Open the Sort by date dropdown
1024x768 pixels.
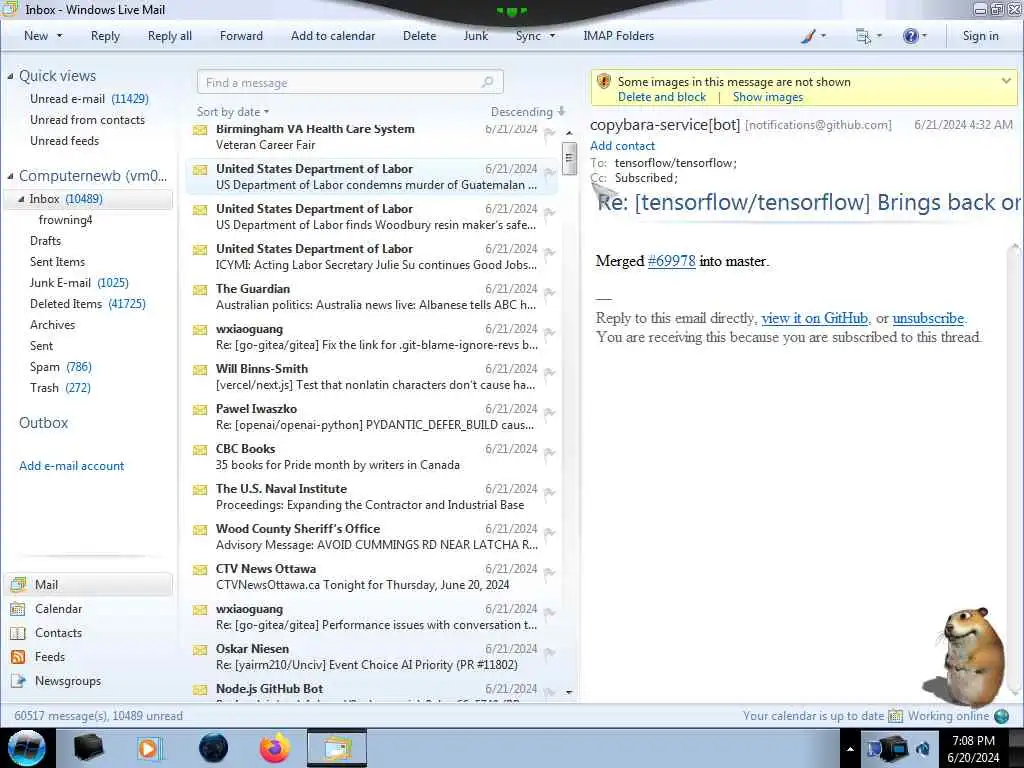click(x=232, y=112)
